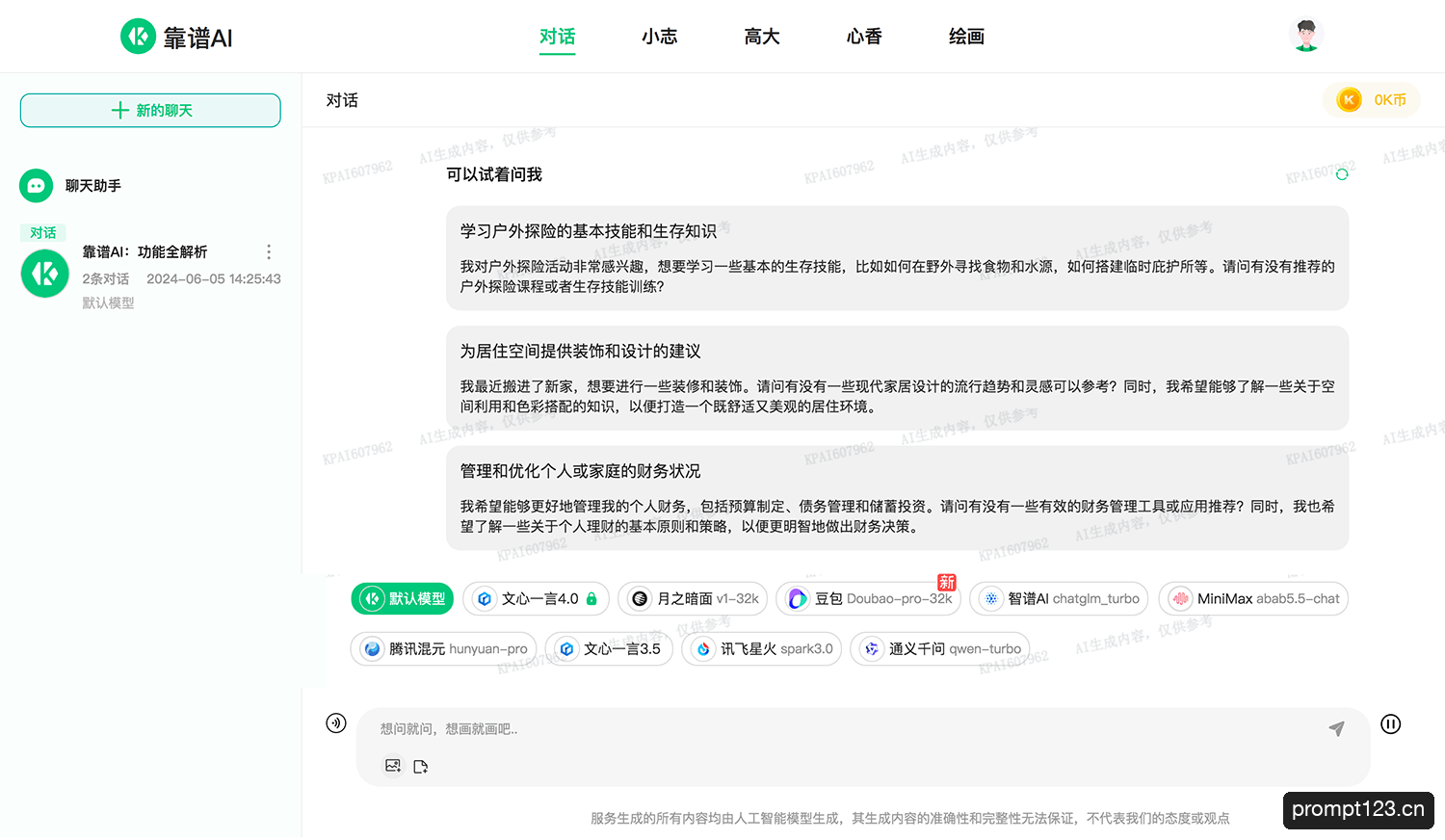Open the 高大 tab

[x=762, y=37]
